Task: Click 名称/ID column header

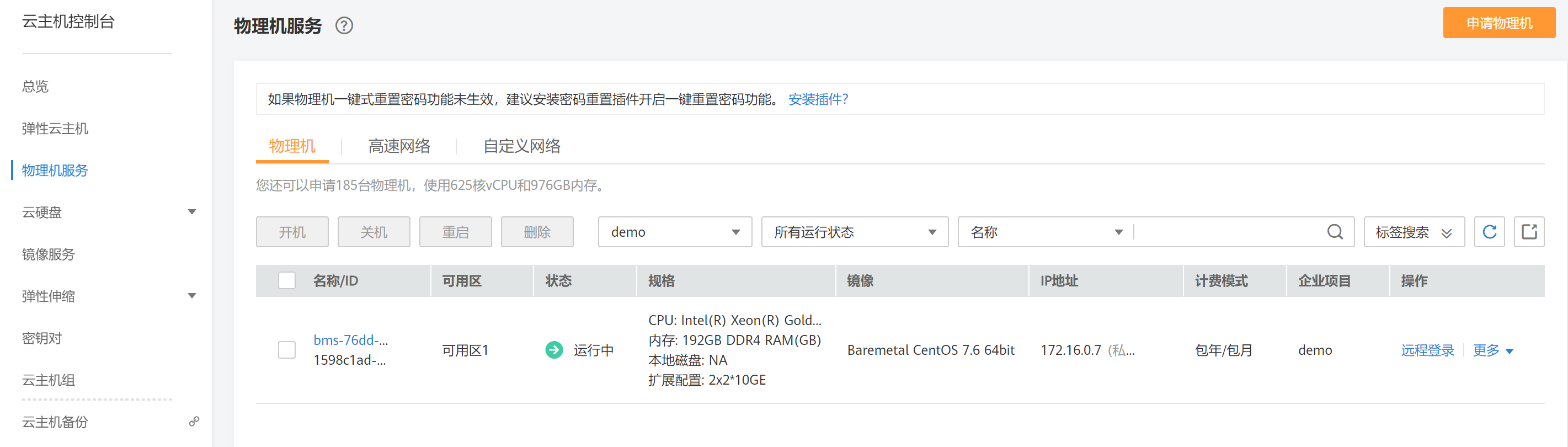Action: (335, 281)
